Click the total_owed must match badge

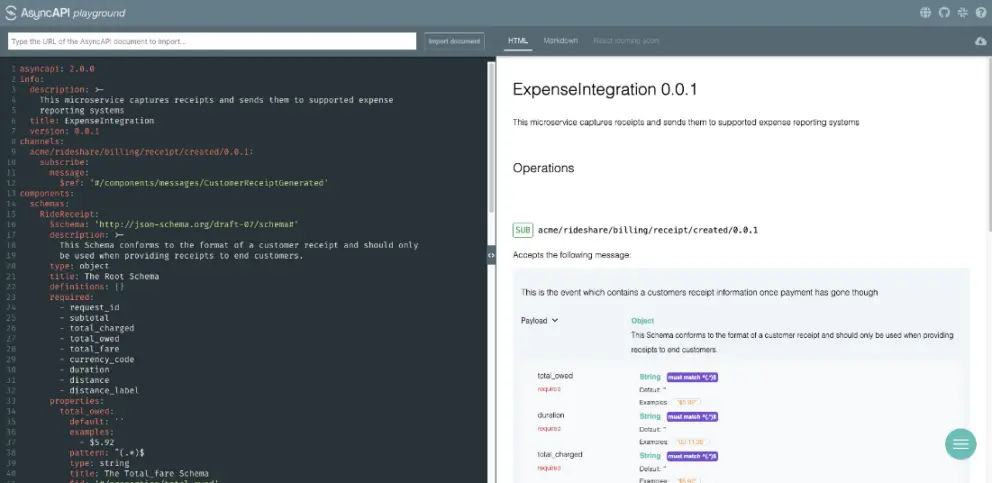coord(692,377)
